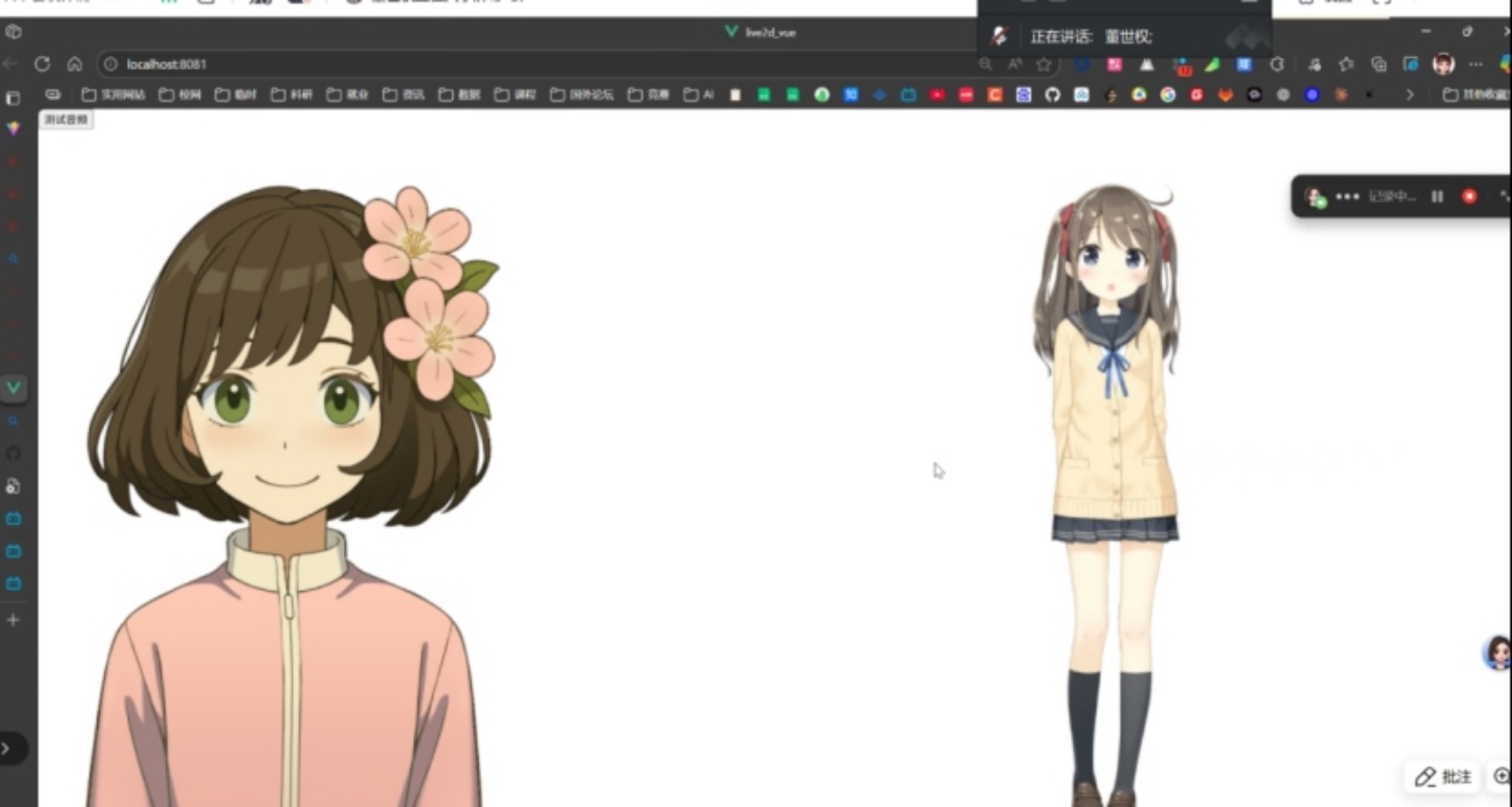Click the localhost:8081 address bar
The image size is (1512, 807).
166,64
